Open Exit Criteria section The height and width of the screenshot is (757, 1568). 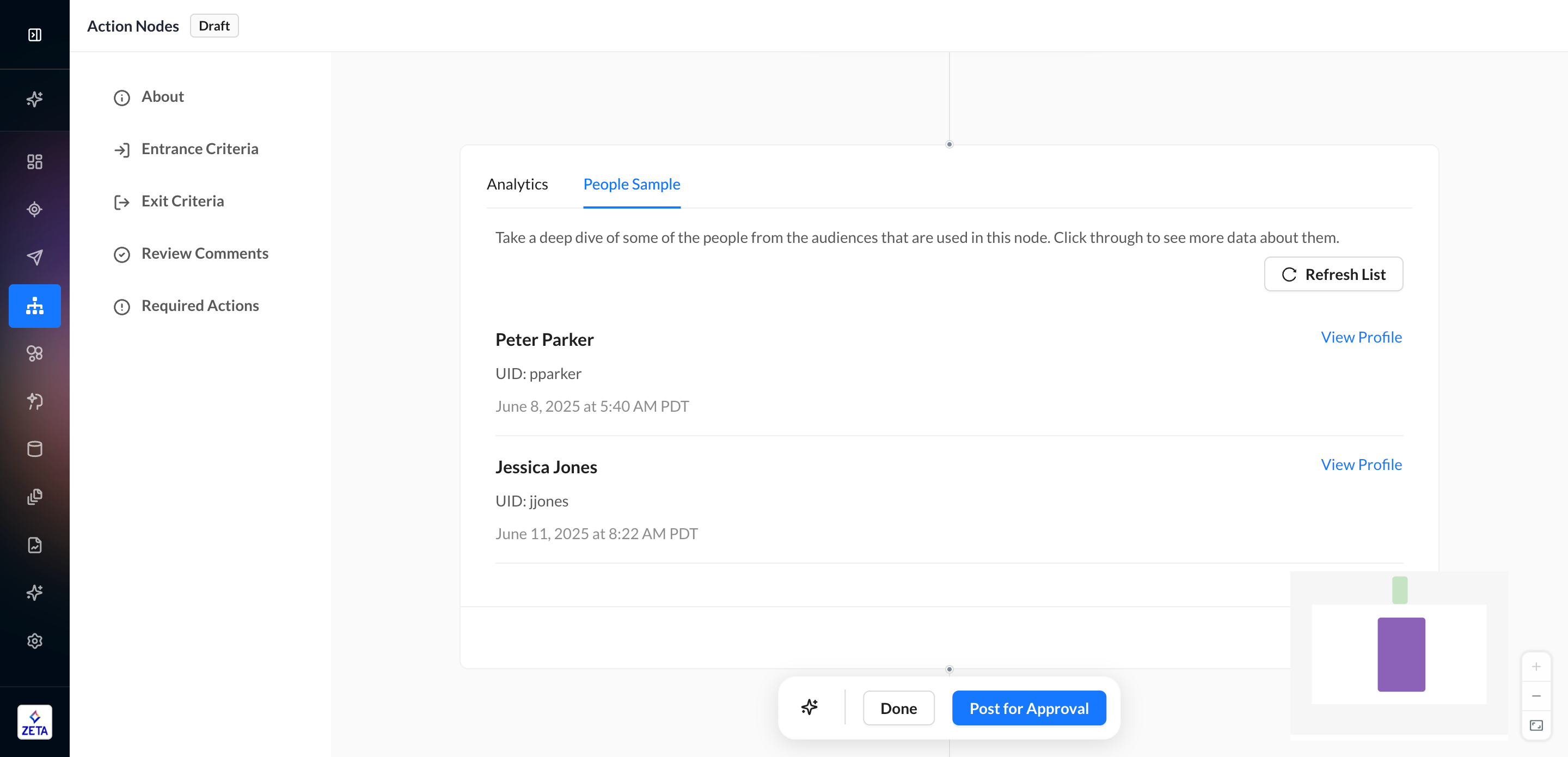[182, 202]
